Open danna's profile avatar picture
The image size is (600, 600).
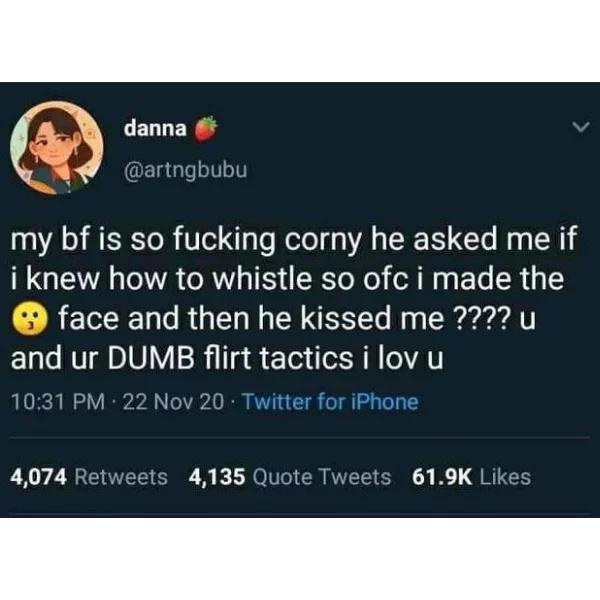[x=57, y=148]
